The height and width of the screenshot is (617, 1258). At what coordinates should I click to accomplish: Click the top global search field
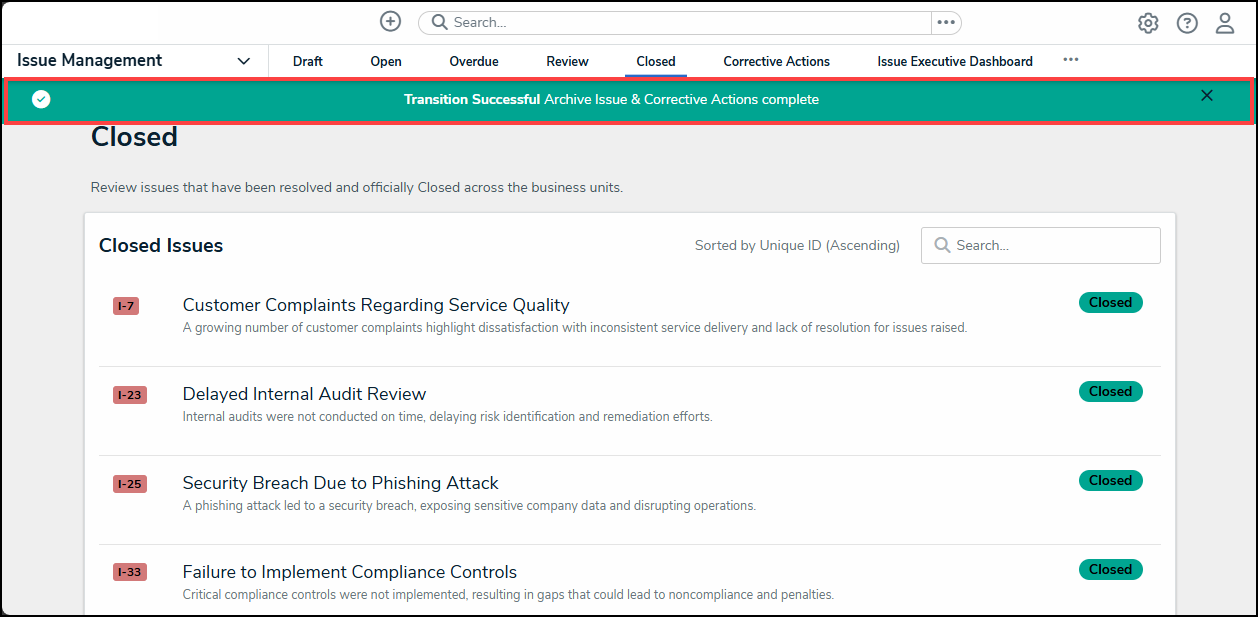(680, 22)
